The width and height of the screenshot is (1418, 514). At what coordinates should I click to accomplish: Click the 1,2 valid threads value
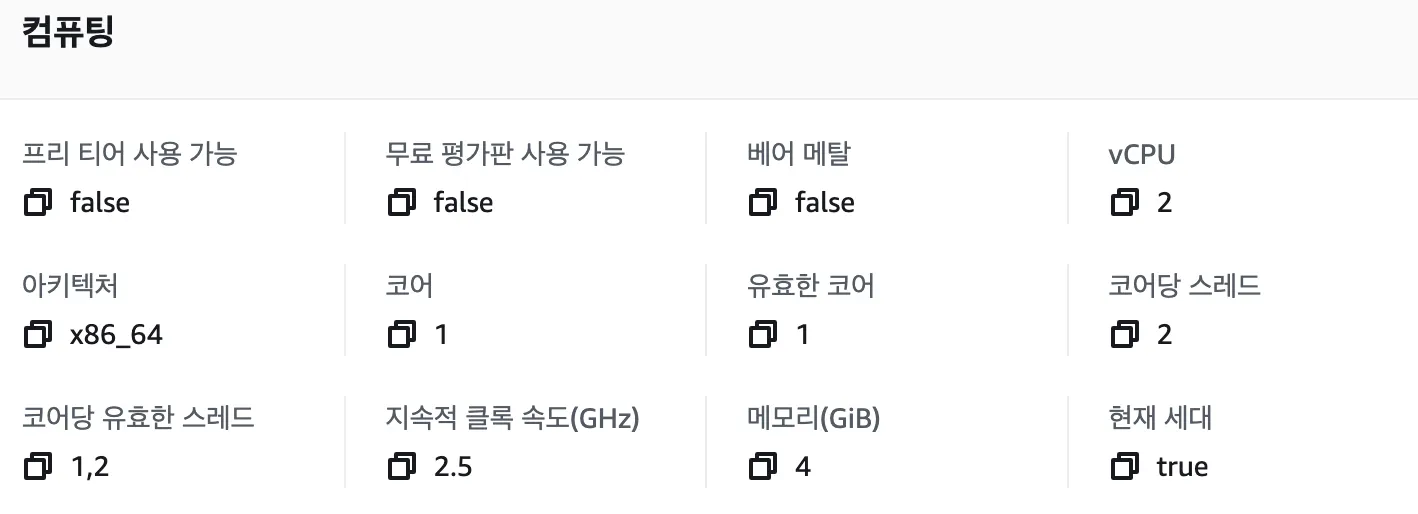click(89, 467)
